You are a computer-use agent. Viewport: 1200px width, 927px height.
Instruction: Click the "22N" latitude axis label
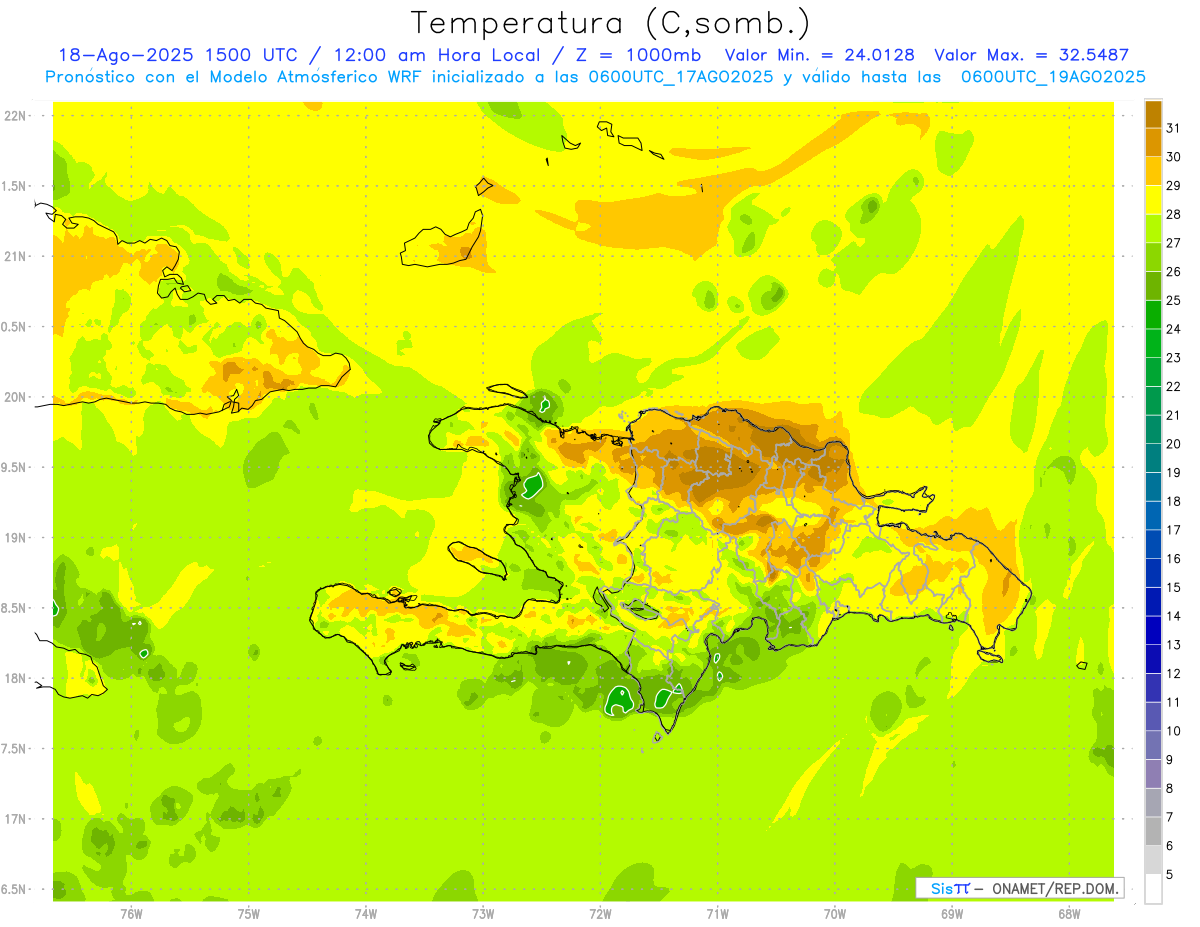pyautogui.click(x=15, y=116)
